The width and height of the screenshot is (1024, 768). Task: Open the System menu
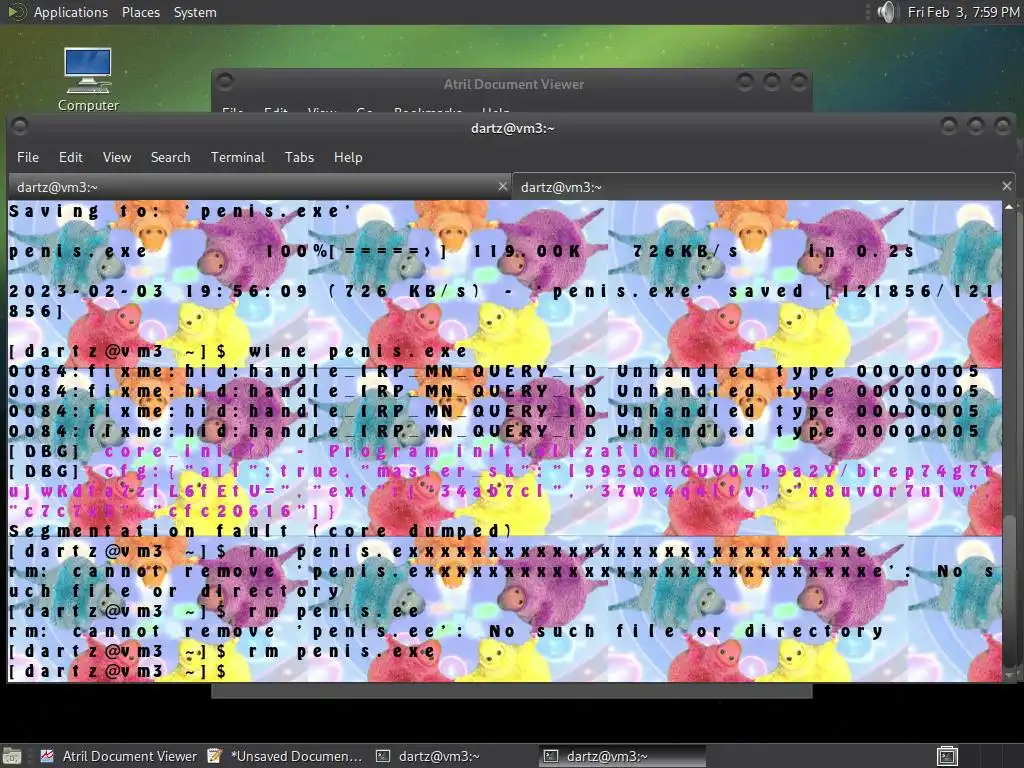(195, 12)
